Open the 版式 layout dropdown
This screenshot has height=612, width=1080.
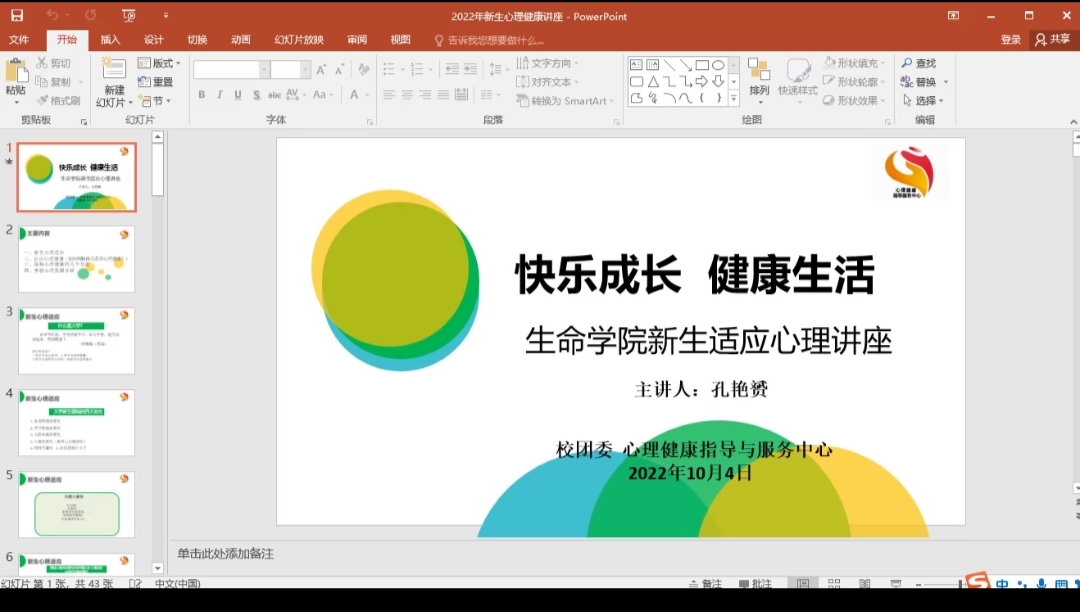click(158, 63)
